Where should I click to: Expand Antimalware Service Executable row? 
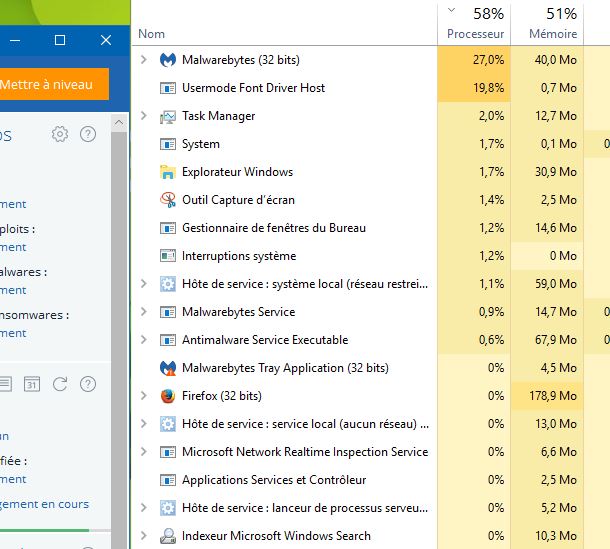(x=144, y=340)
